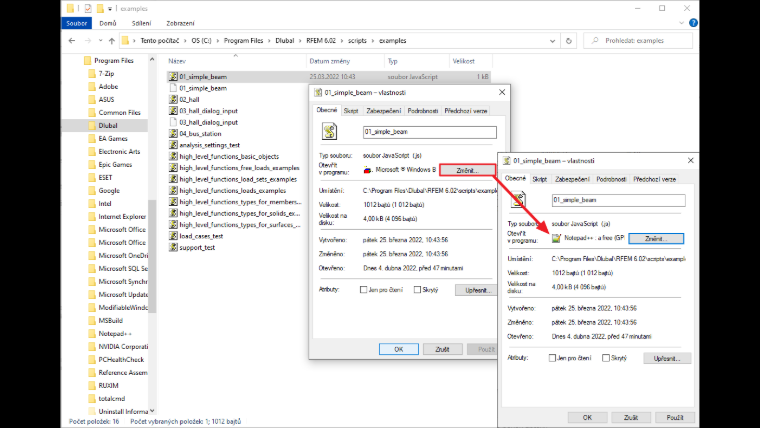
Task: Open Explorer help question mark icon
Action: [x=693, y=23]
